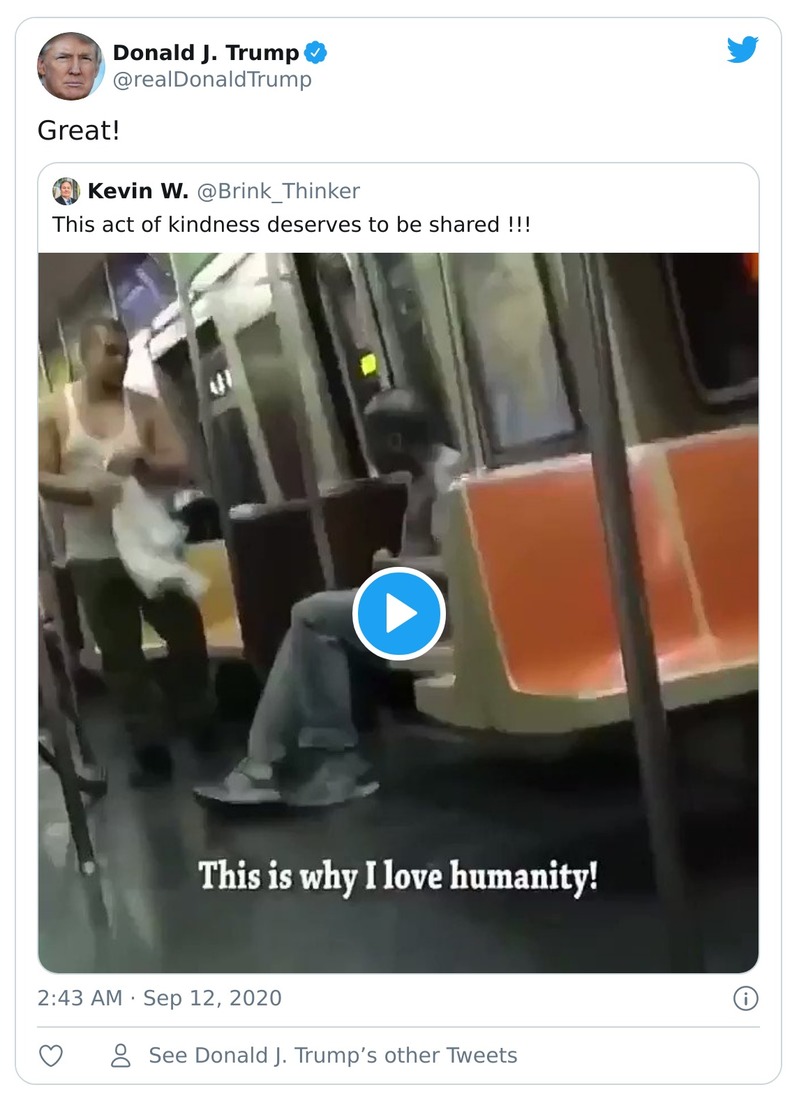Click the 'Great!' tweet text

(79, 131)
